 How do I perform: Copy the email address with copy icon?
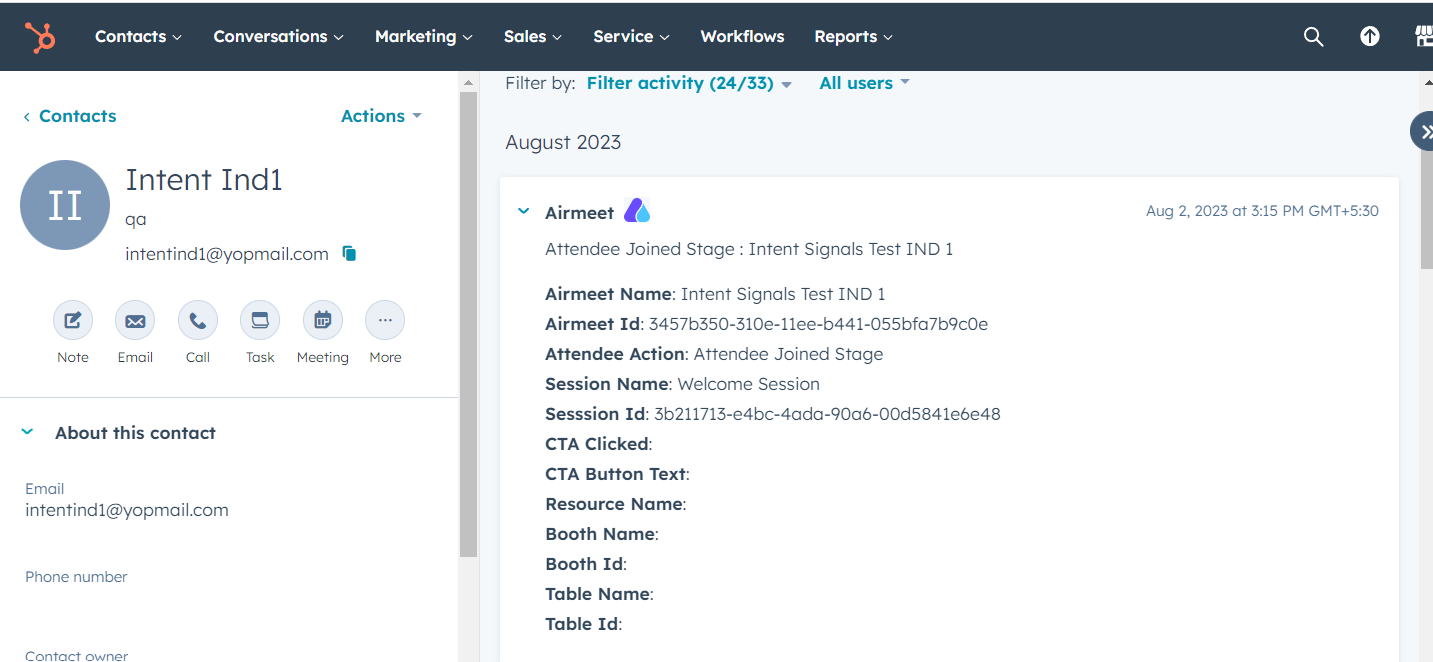[349, 254]
